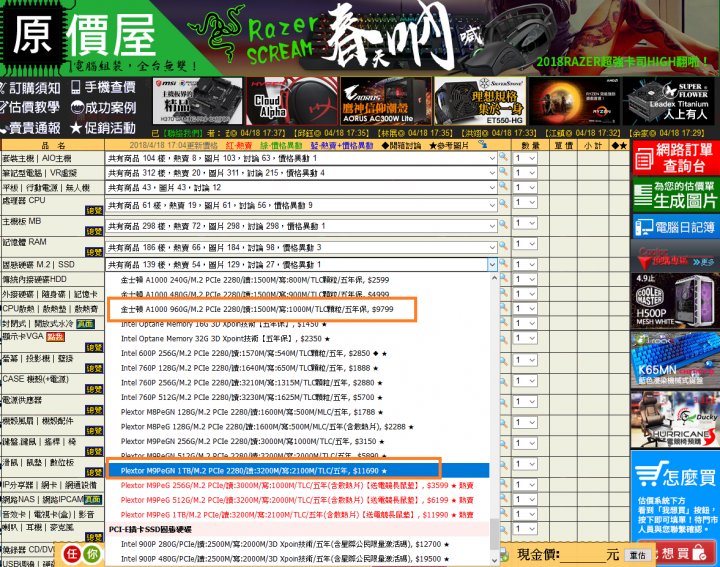The image size is (720, 567).
Task: Open the 筆記型電腦 product dropdown
Action: (301, 173)
